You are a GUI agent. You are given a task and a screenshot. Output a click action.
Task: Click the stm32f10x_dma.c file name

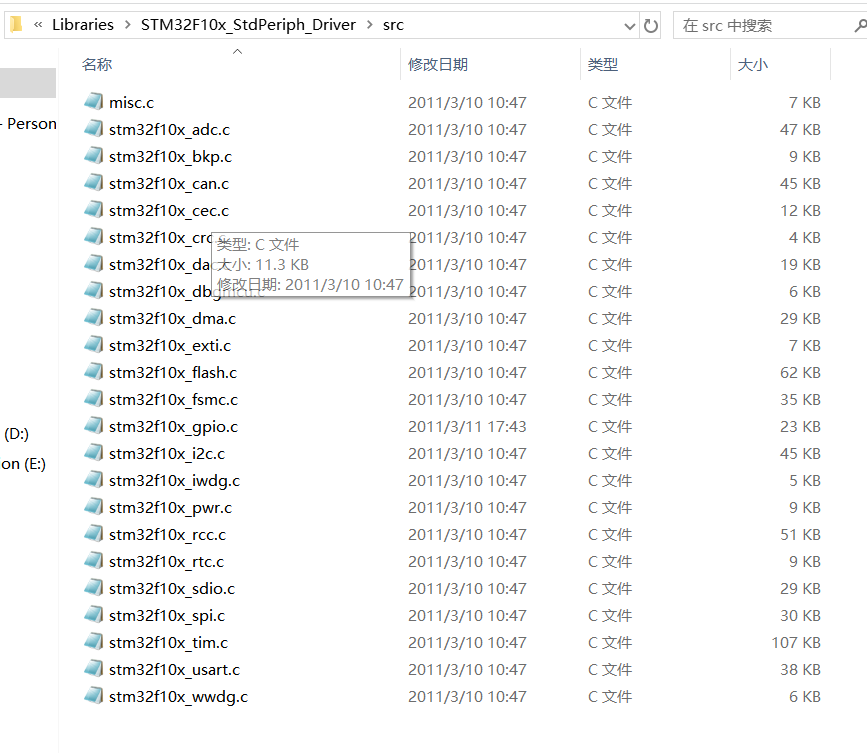tap(173, 318)
